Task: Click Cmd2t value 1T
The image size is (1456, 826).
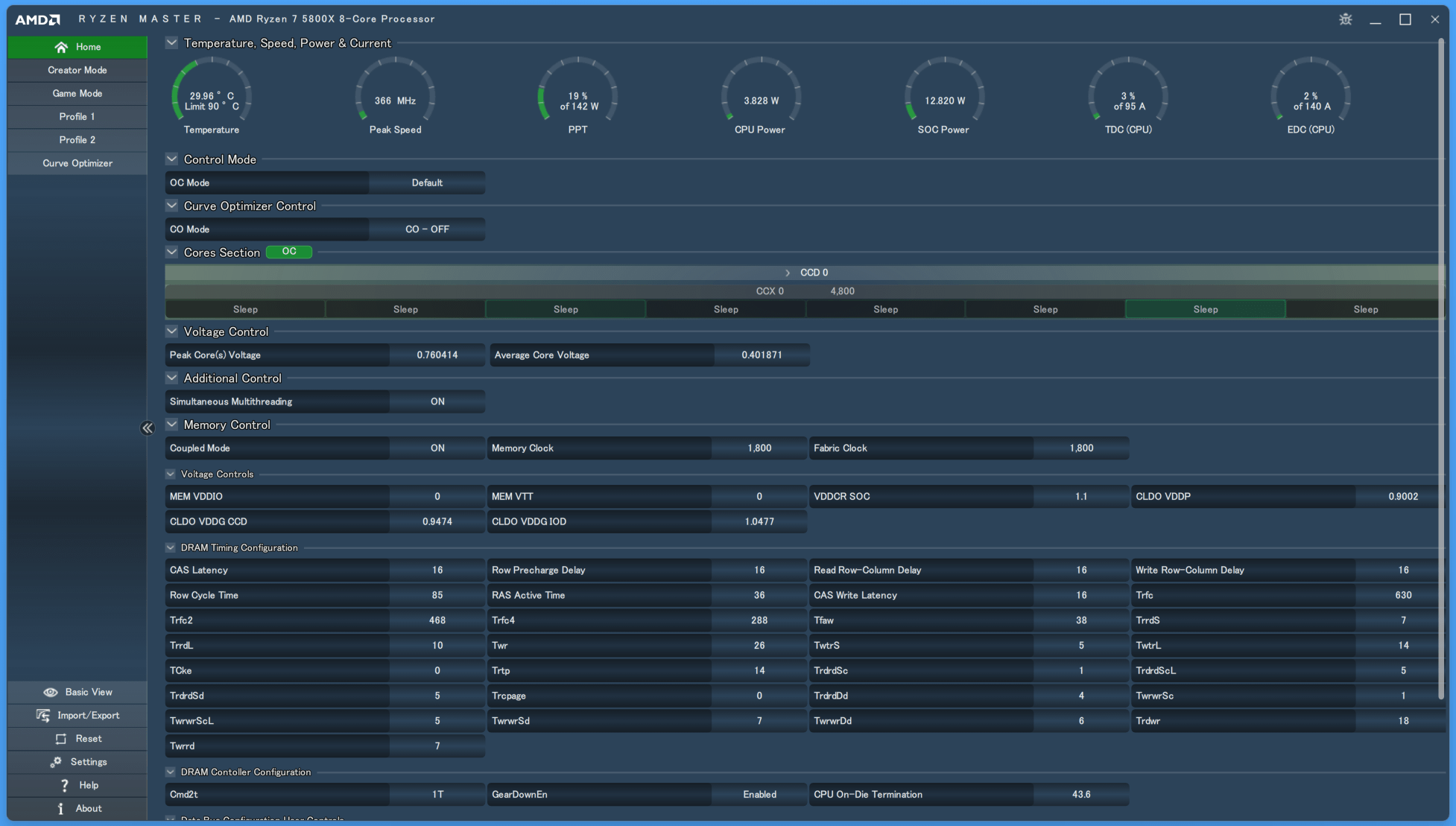Action: (437, 795)
